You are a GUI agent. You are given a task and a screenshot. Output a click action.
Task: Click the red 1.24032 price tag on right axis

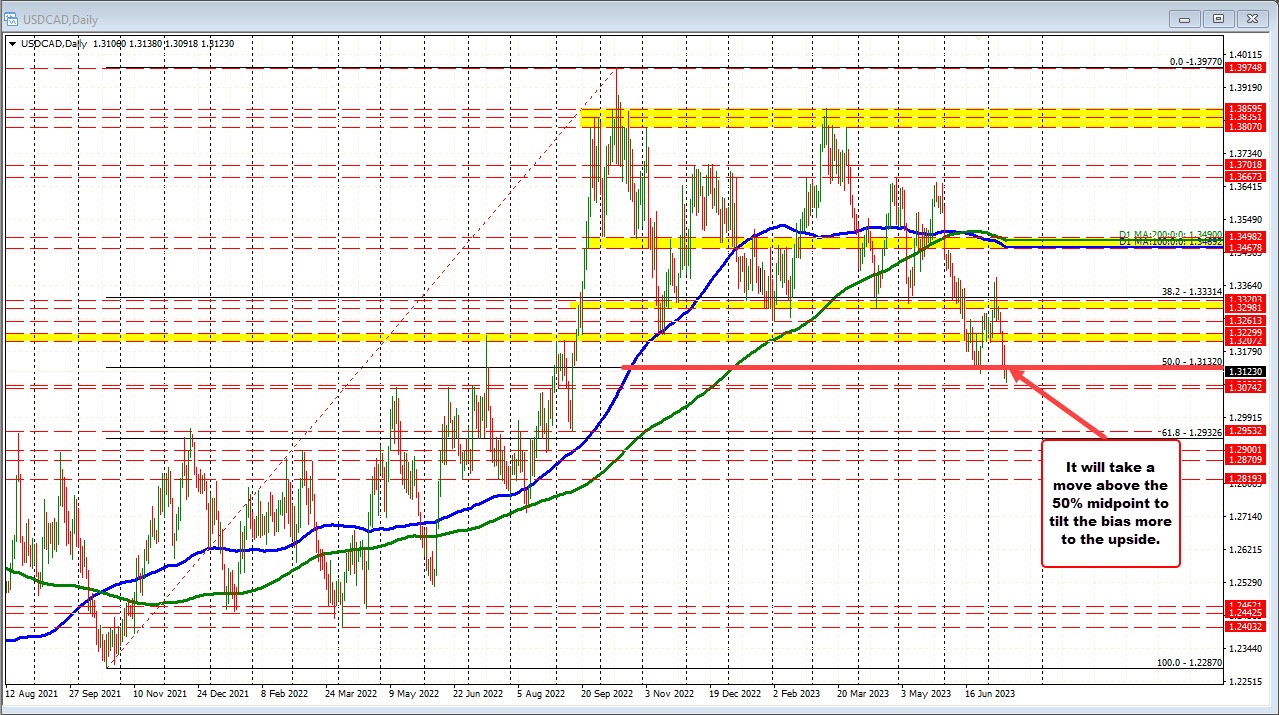1244,627
